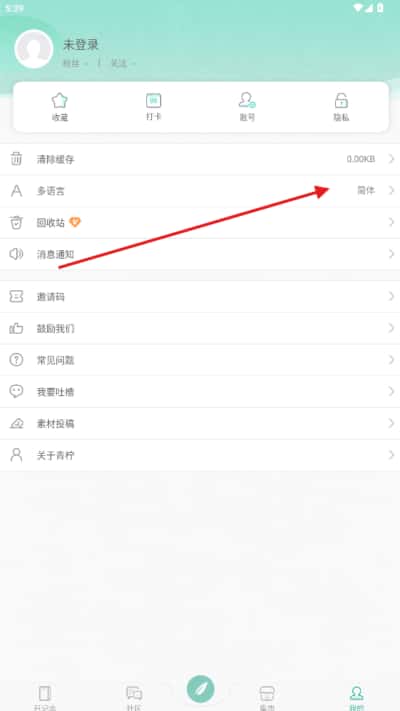
Task: Open the chevron on the 回收站 row
Action: (x=391, y=222)
